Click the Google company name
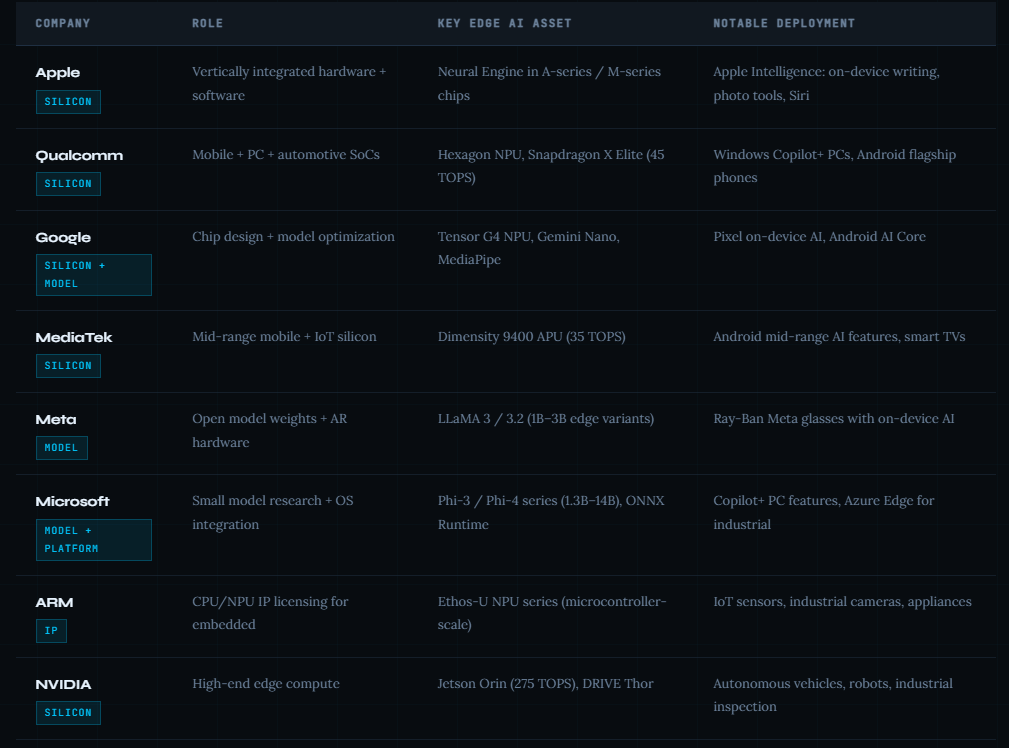The height and width of the screenshot is (748, 1009). [63, 238]
